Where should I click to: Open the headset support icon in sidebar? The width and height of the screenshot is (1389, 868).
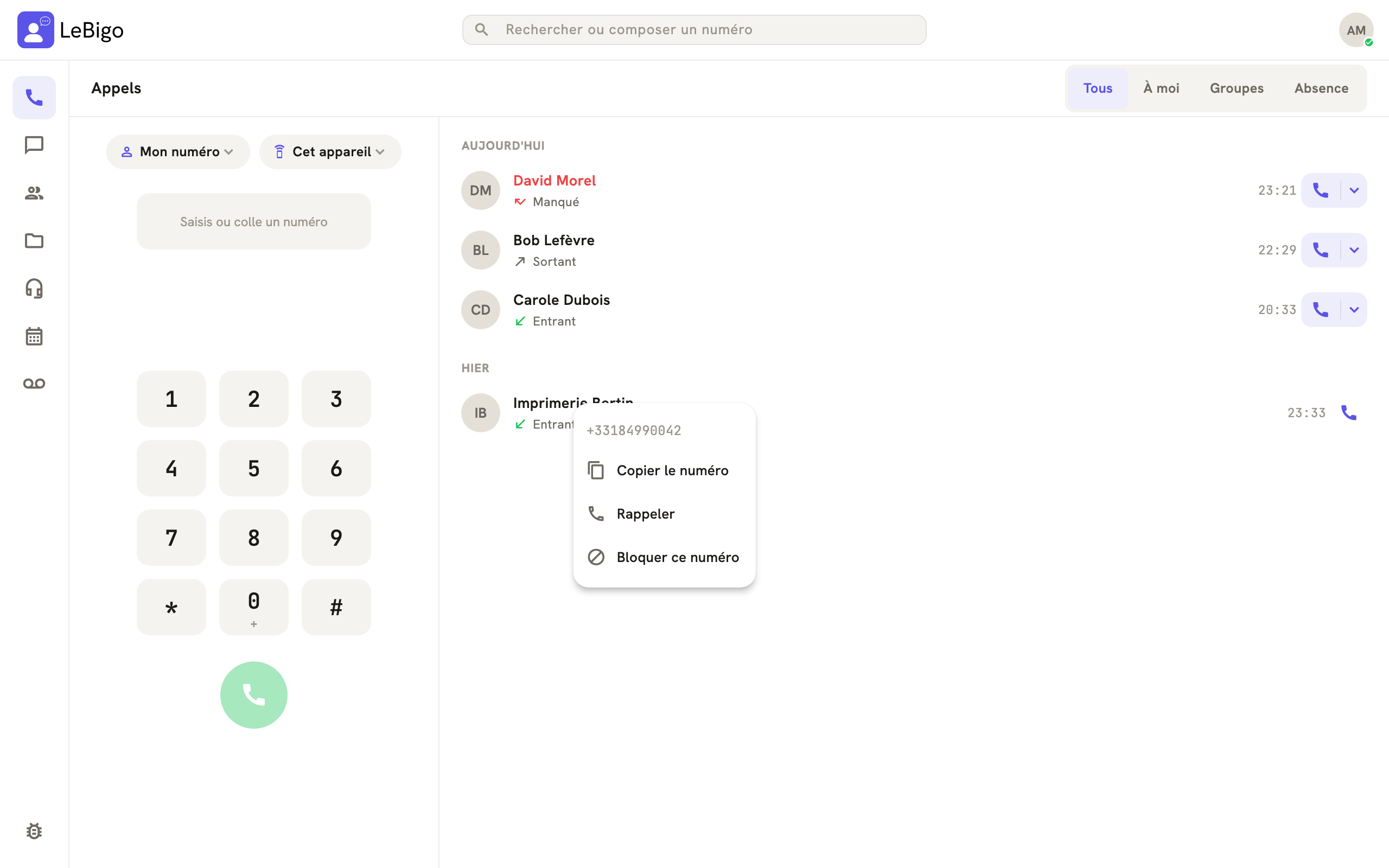pos(34,288)
